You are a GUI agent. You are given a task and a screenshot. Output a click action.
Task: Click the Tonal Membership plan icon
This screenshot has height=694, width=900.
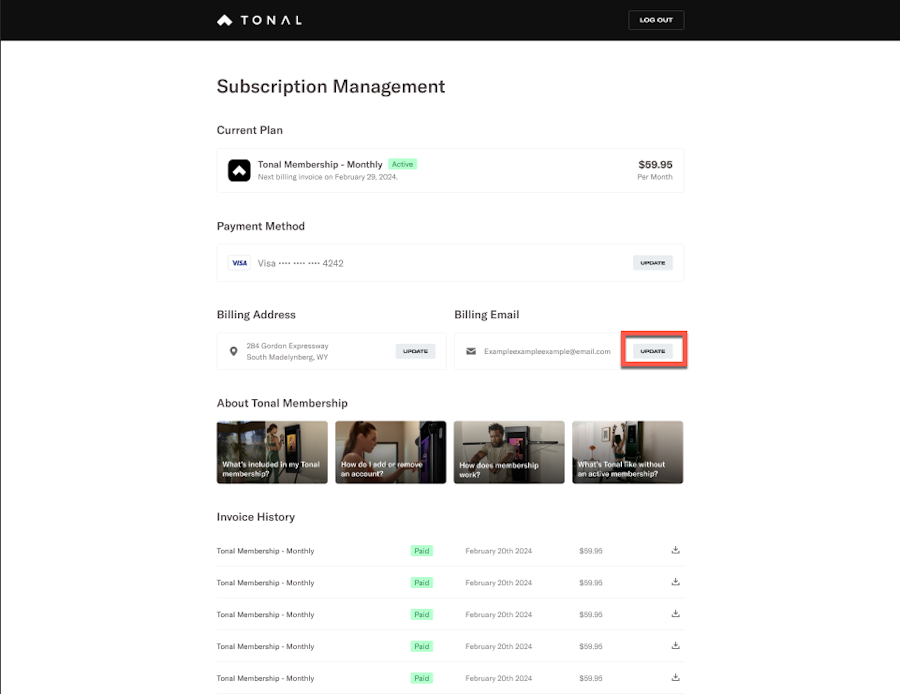239,170
